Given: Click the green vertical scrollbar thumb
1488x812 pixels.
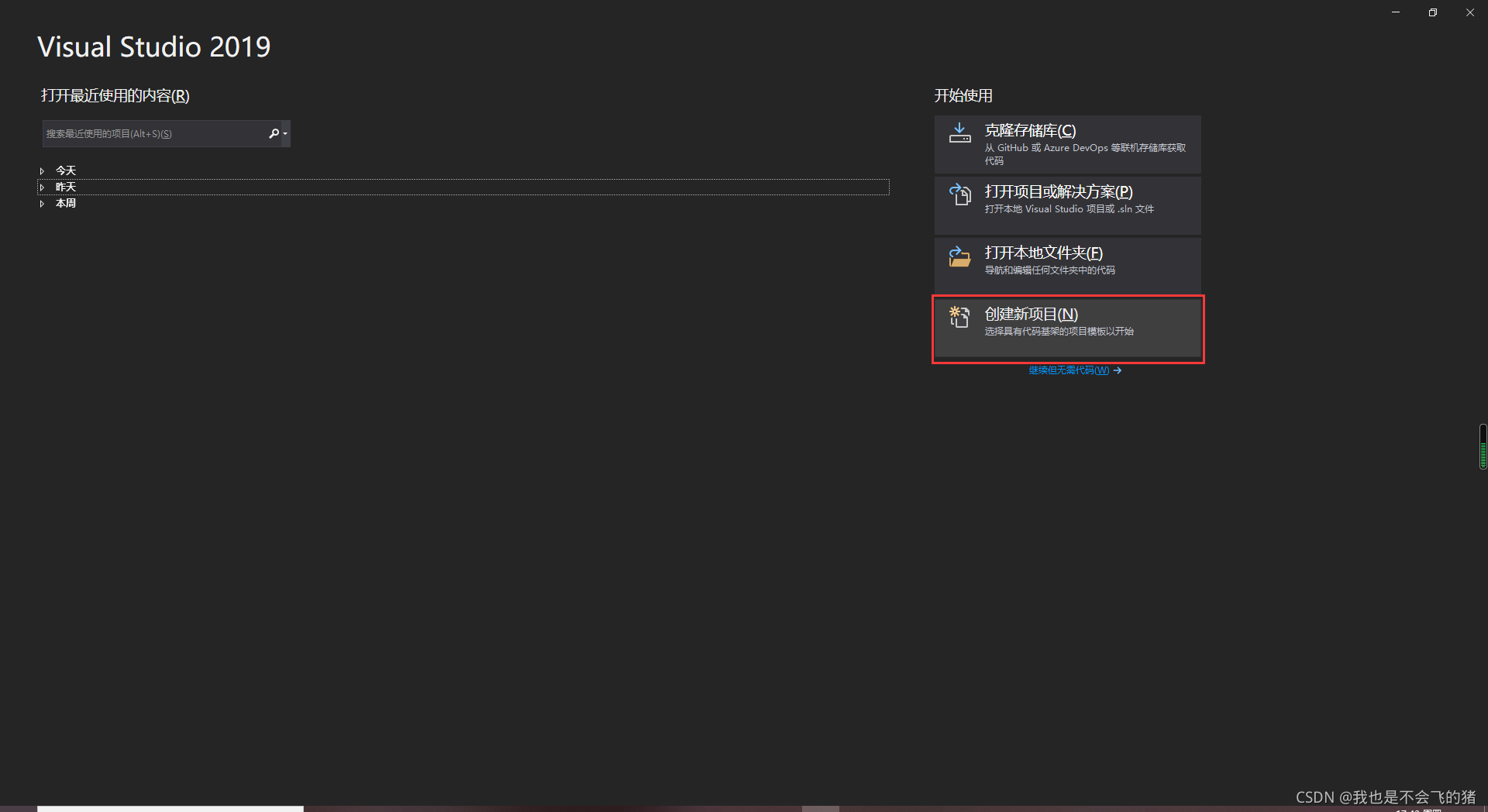Looking at the screenshot, I should click(x=1483, y=446).
